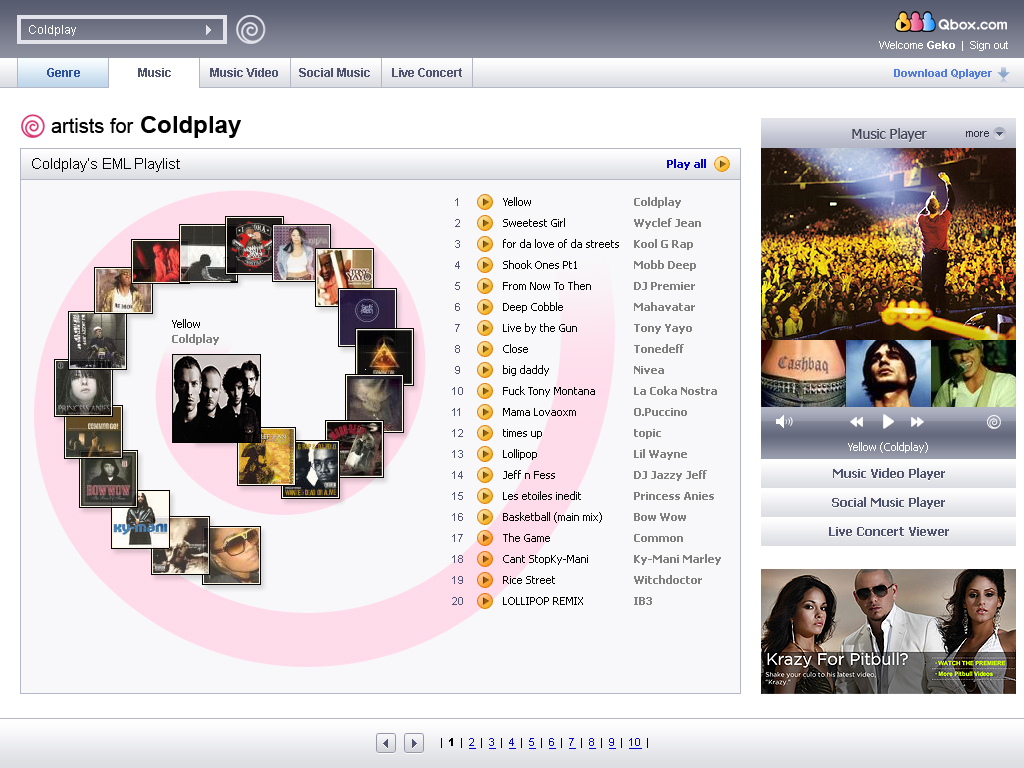Open the Coldplay search dropdown arrow
This screenshot has width=1024, height=768.
(x=208, y=30)
